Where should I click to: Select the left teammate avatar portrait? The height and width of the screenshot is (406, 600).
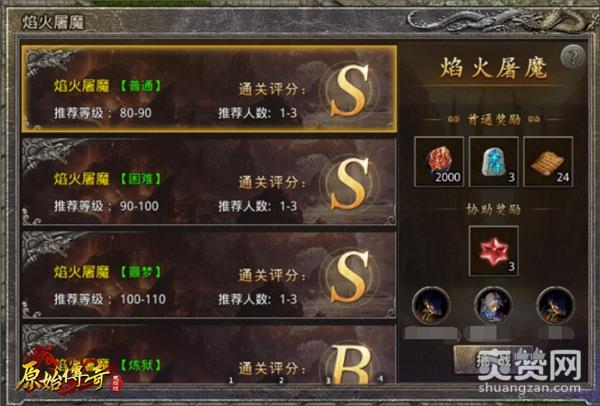431,306
